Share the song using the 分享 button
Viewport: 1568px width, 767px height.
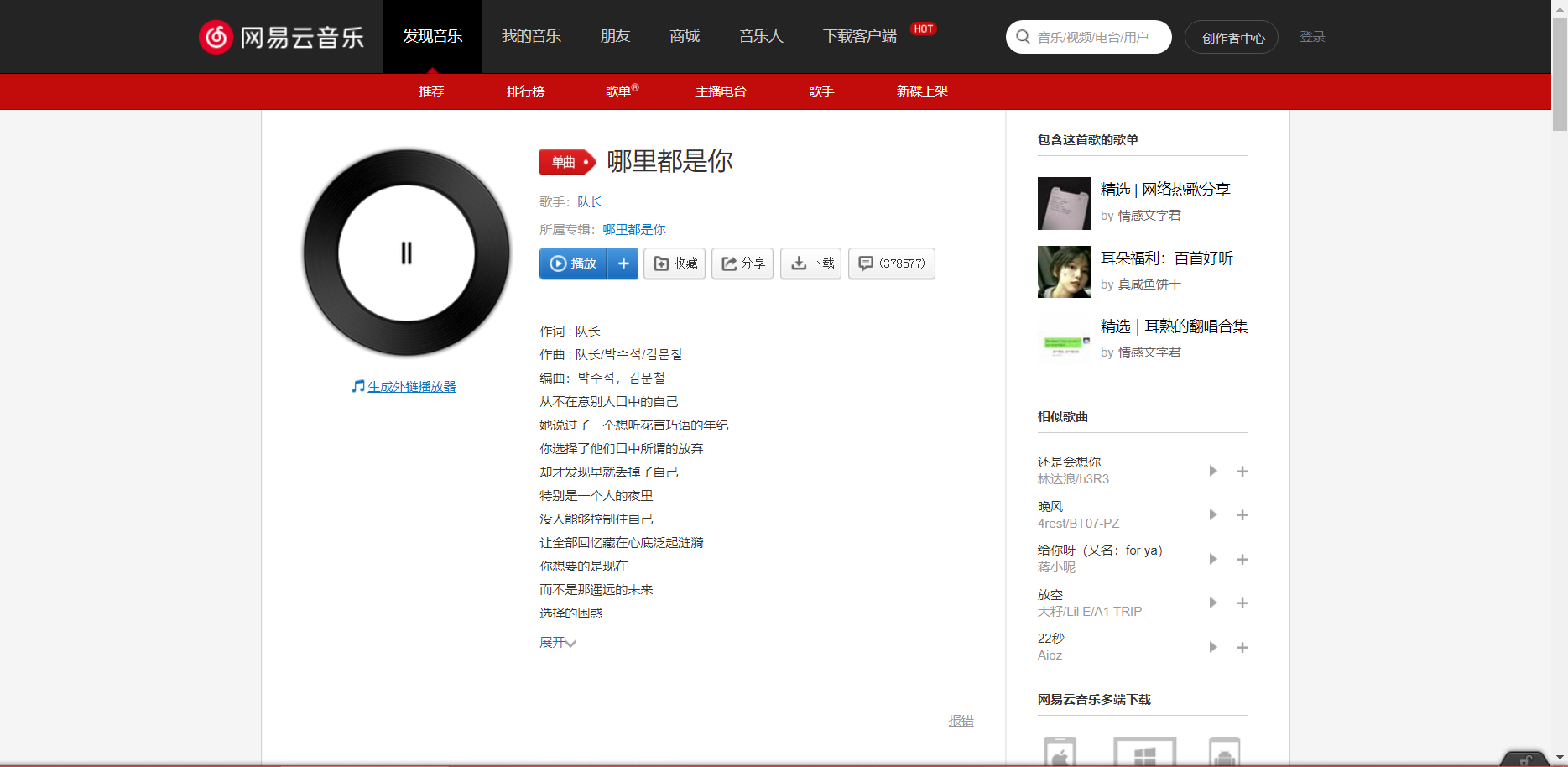coord(742,263)
